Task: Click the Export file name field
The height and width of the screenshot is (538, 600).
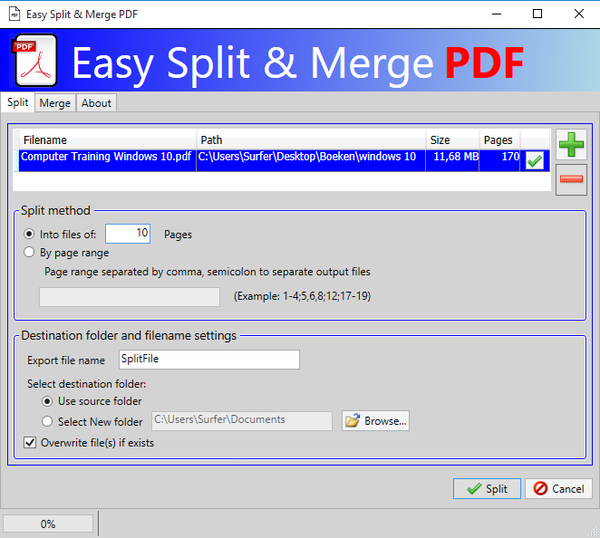Action: point(207,359)
